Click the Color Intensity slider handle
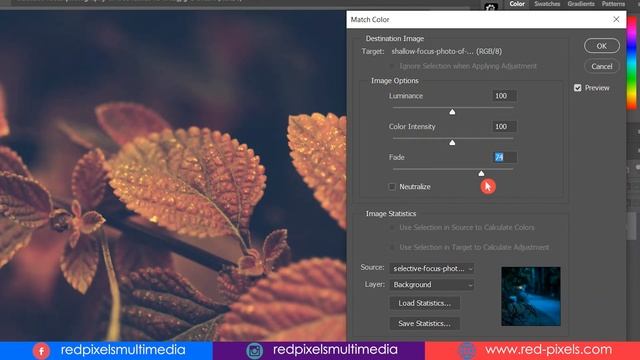 coord(452,142)
